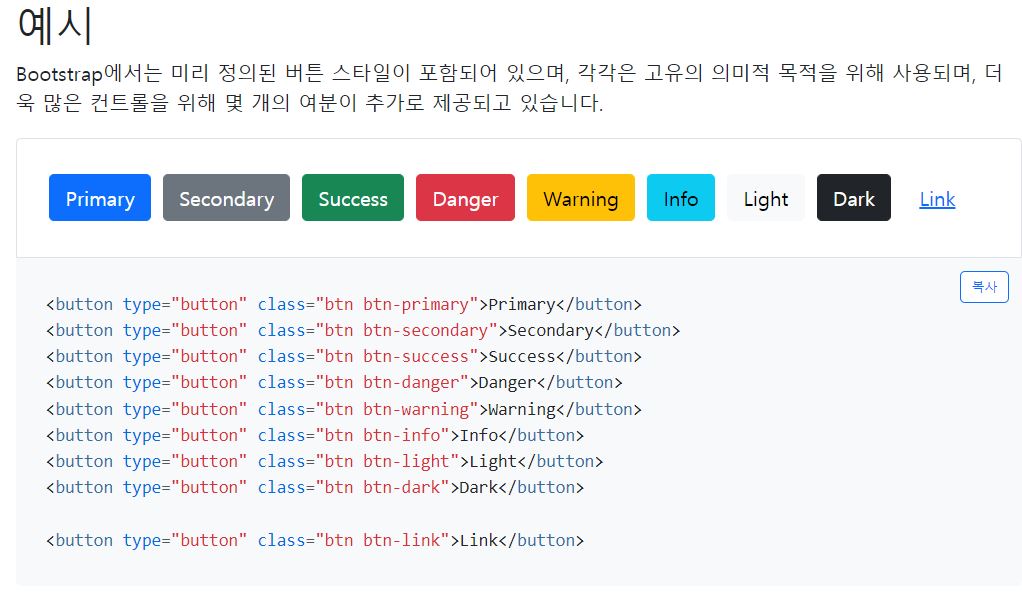Image resolution: width=1022 pixels, height=592 pixels.
Task: Click the btn-warning code line
Action: [344, 409]
